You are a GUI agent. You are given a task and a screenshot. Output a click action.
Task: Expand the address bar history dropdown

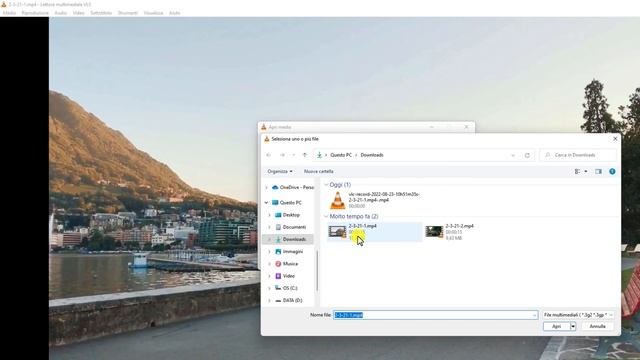(x=513, y=155)
